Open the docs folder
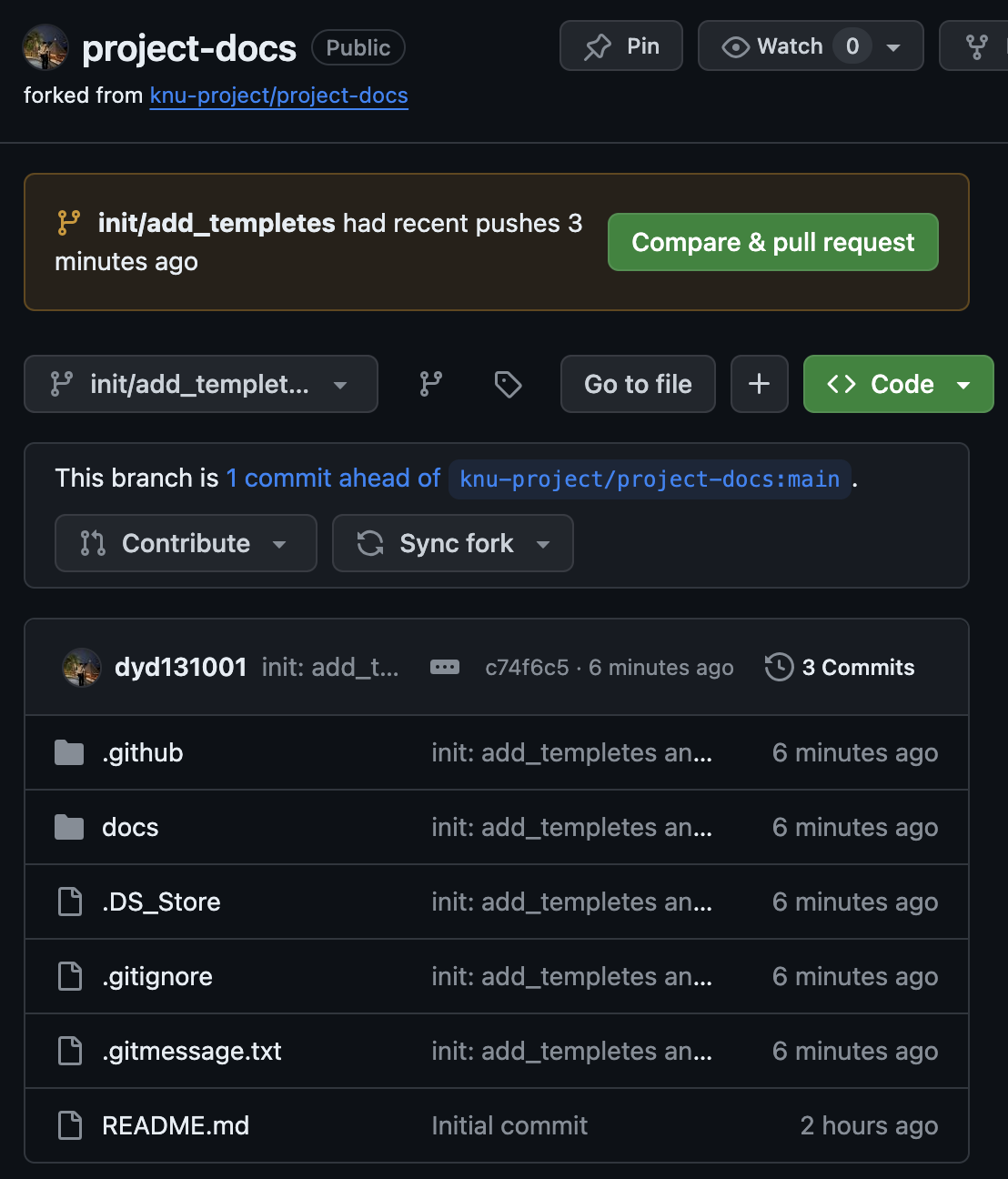This screenshot has height=1179, width=1008. 130,827
